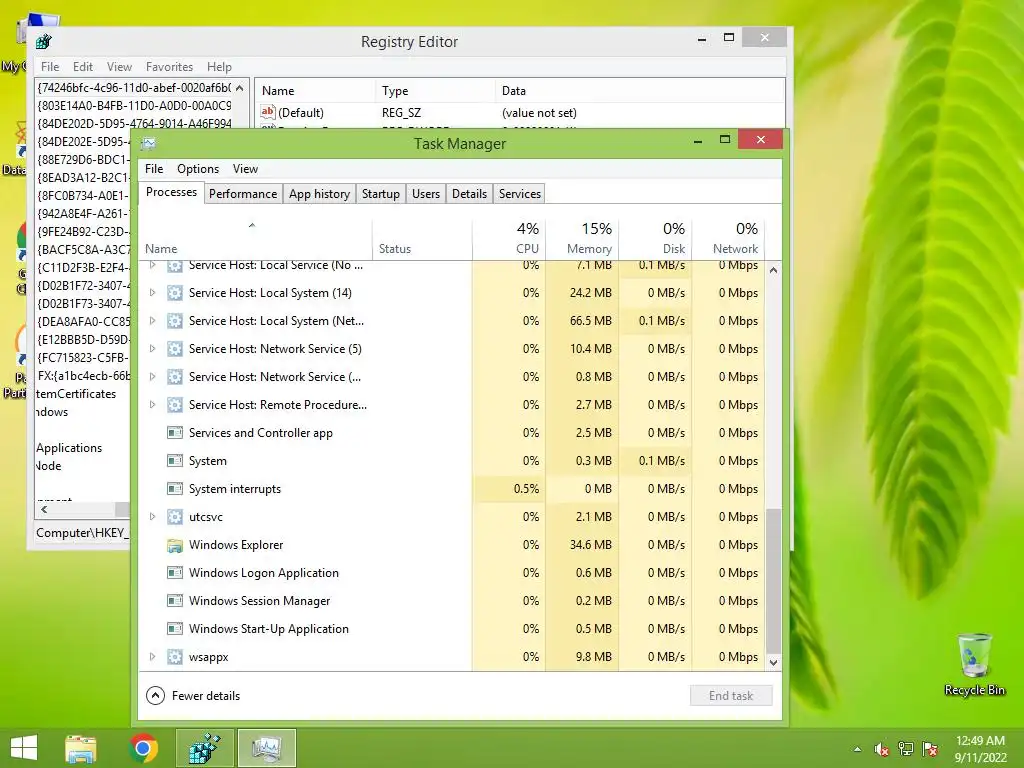Image resolution: width=1024 pixels, height=768 pixels.
Task: Open the Recycle Bin on the desktop
Action: pos(974,664)
